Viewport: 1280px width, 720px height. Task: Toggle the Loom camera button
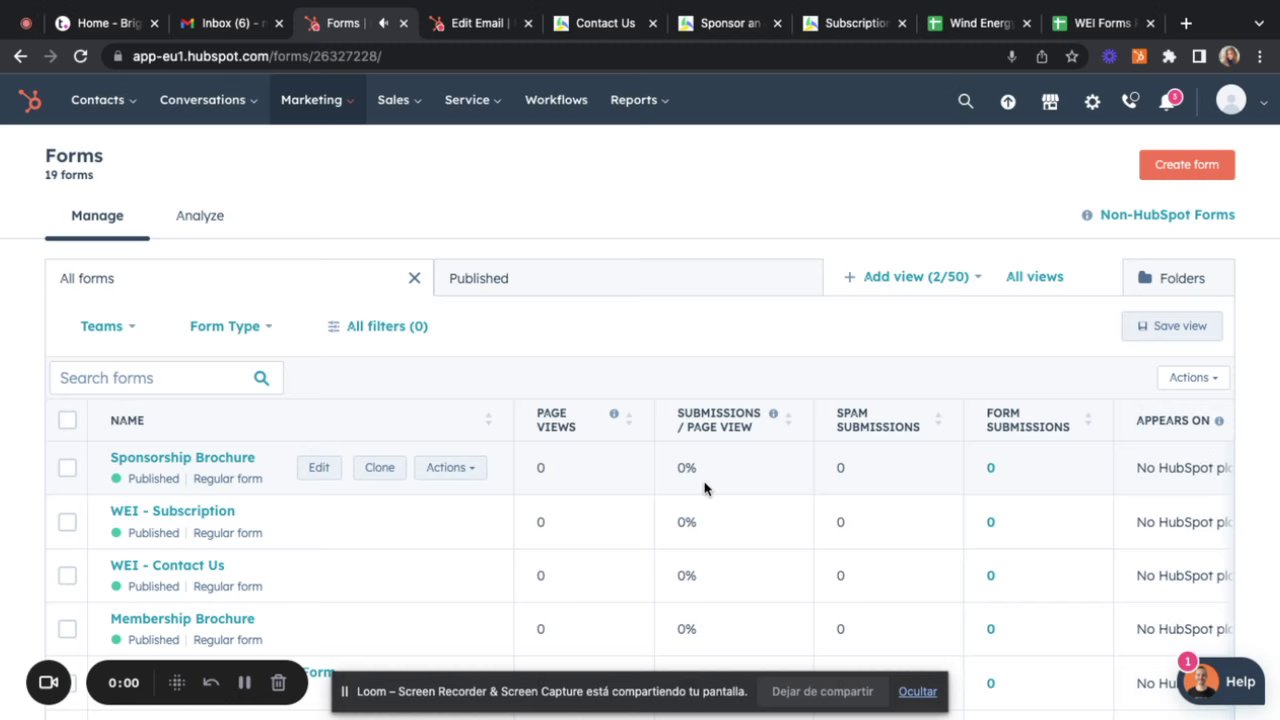(x=48, y=683)
